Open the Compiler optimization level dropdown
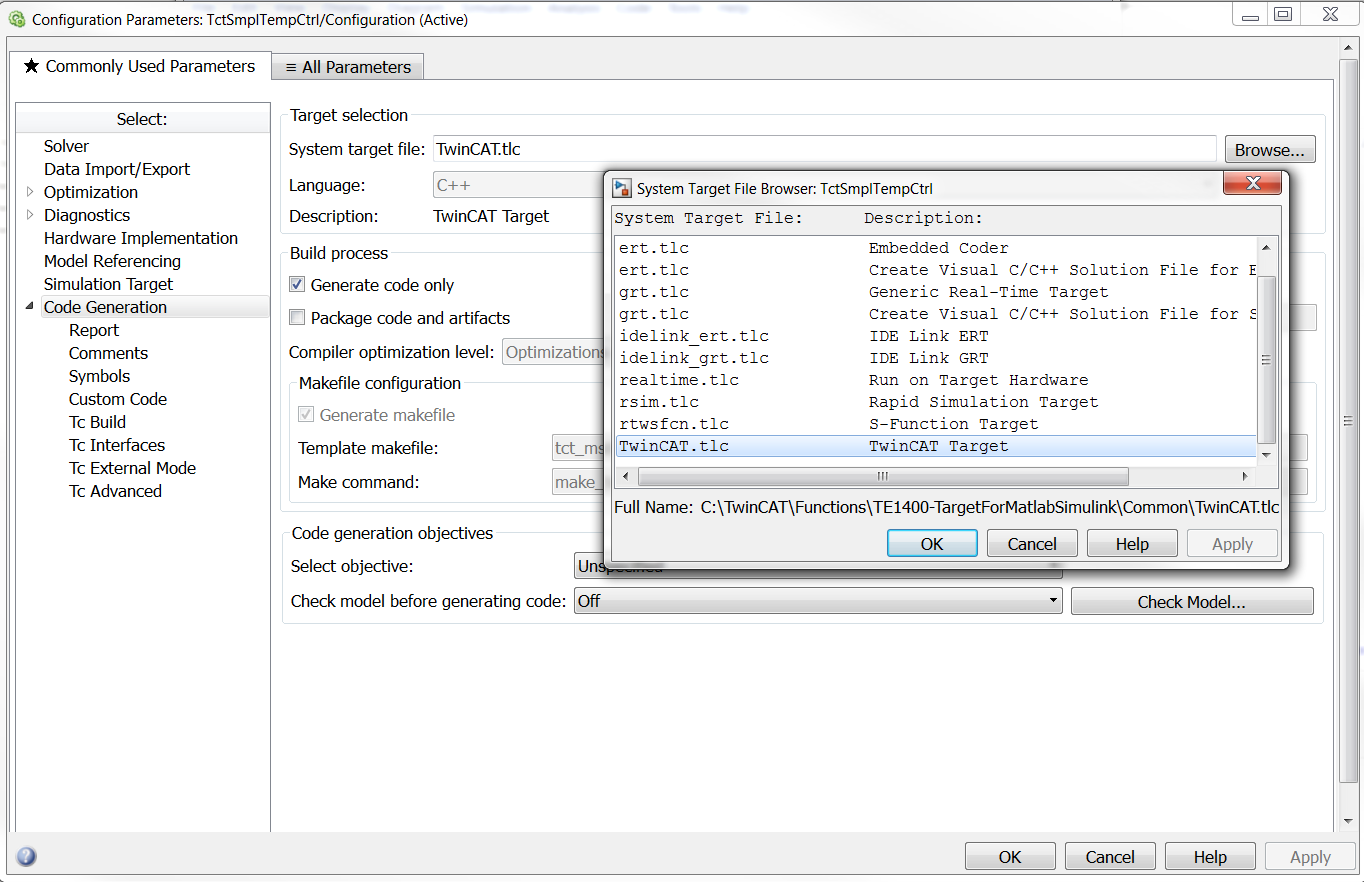 pos(553,352)
